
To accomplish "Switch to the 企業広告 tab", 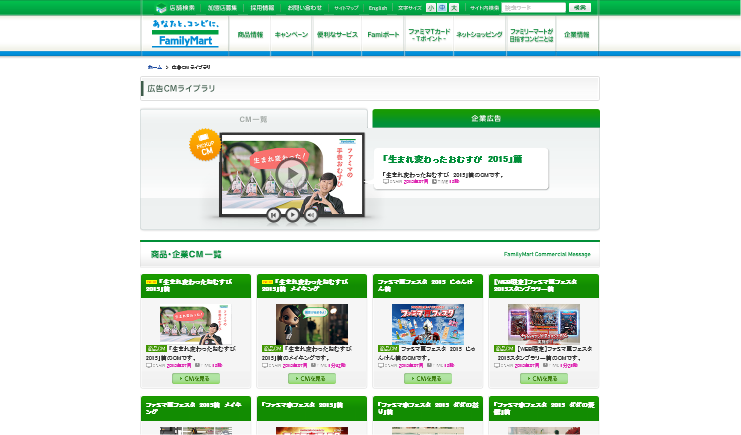I will [486, 118].
